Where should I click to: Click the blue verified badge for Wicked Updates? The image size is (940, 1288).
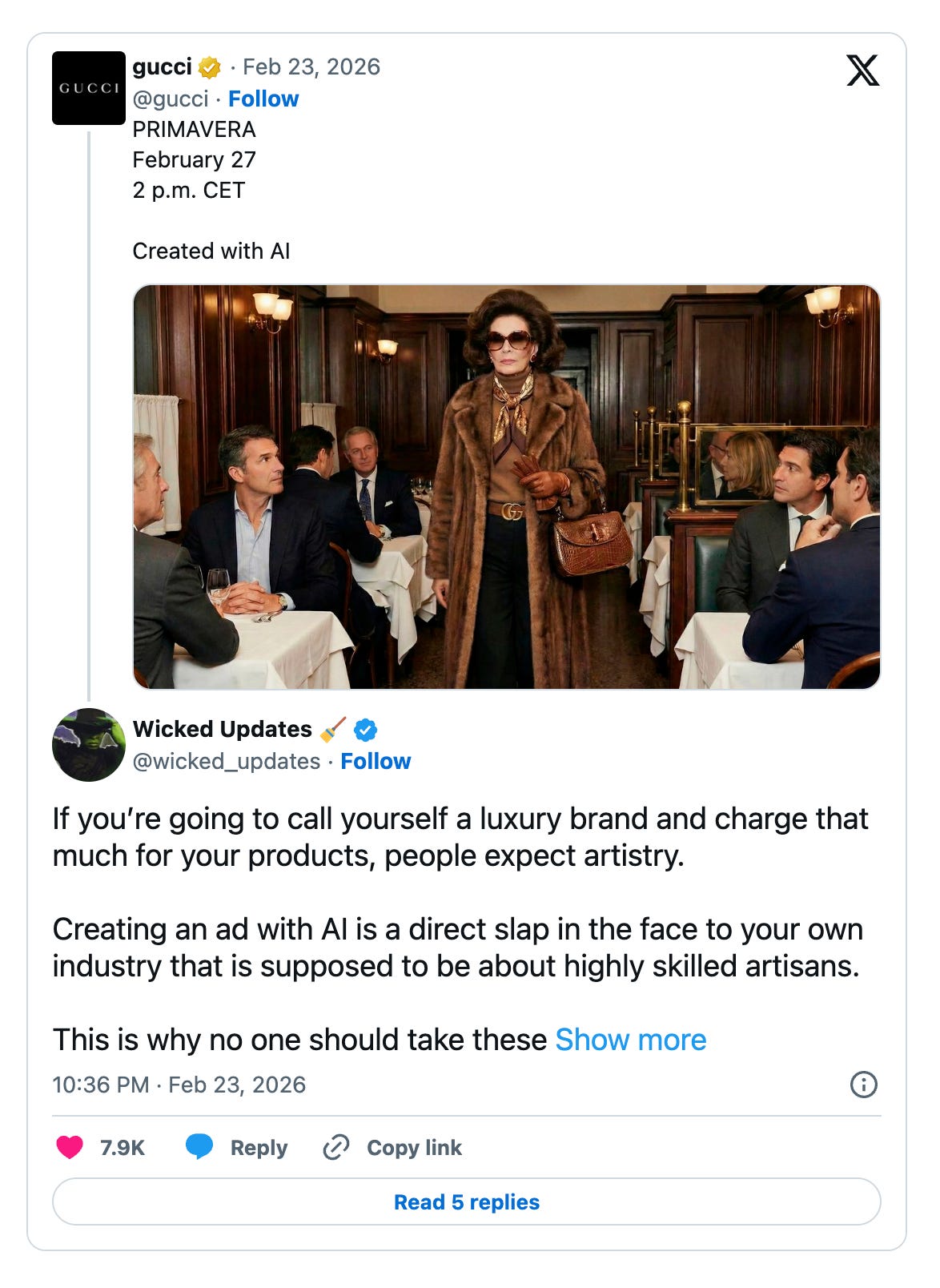click(x=366, y=730)
